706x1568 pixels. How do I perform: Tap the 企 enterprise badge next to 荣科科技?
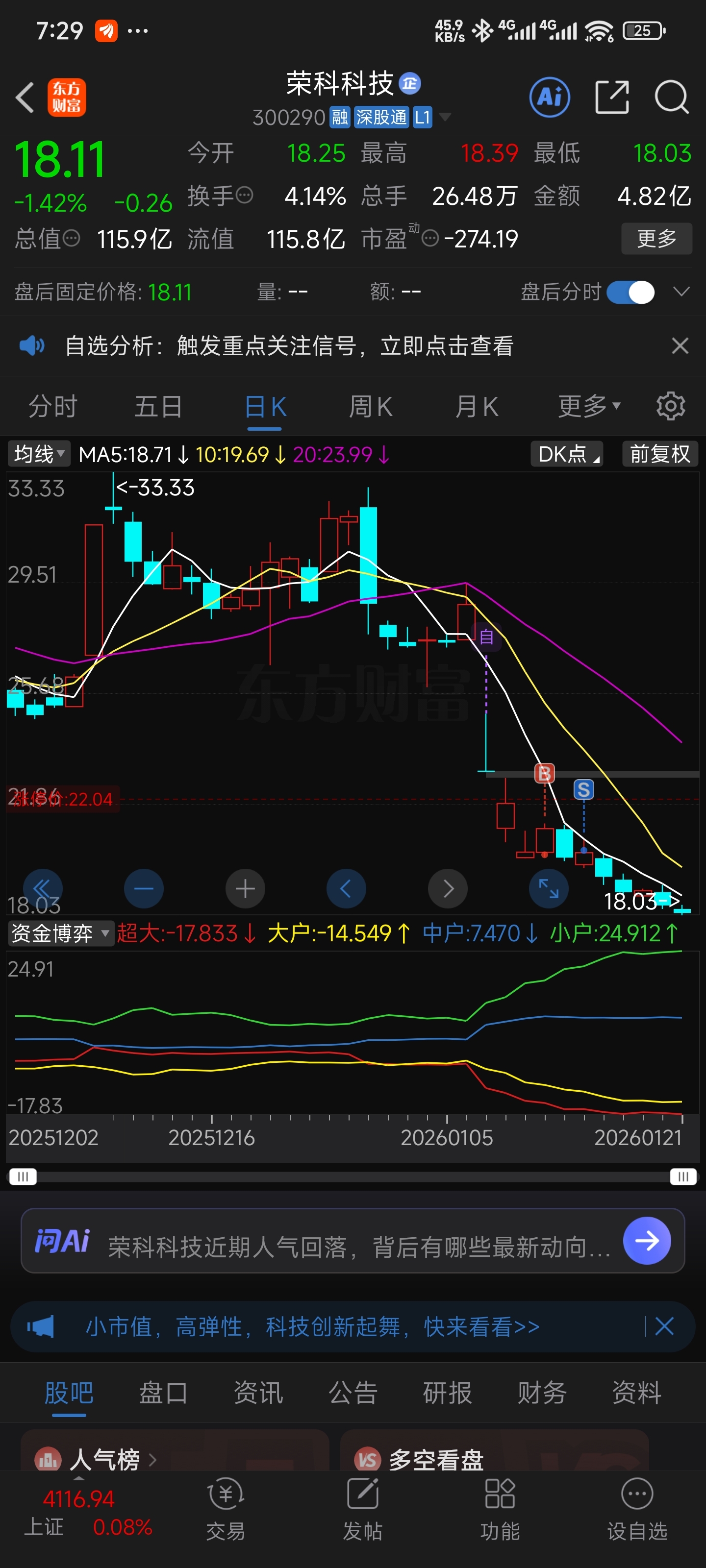pyautogui.click(x=410, y=83)
